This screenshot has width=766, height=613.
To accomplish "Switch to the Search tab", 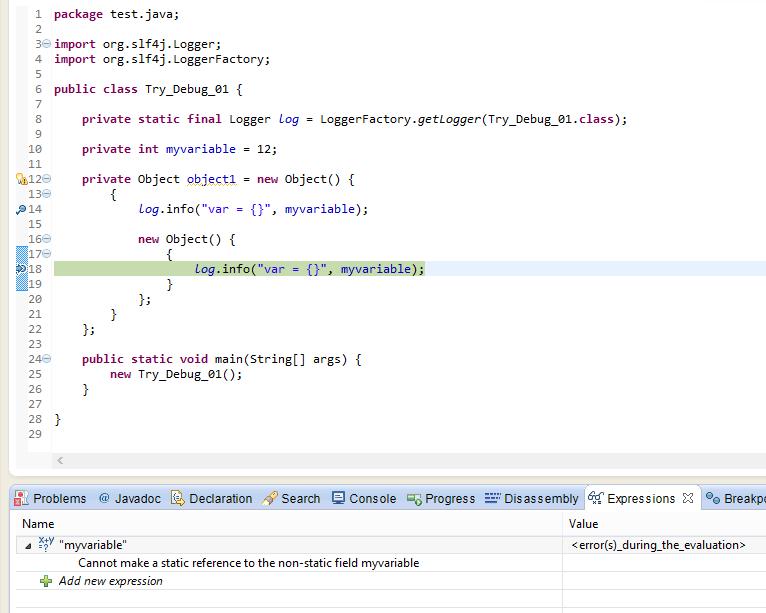I will (291, 498).
